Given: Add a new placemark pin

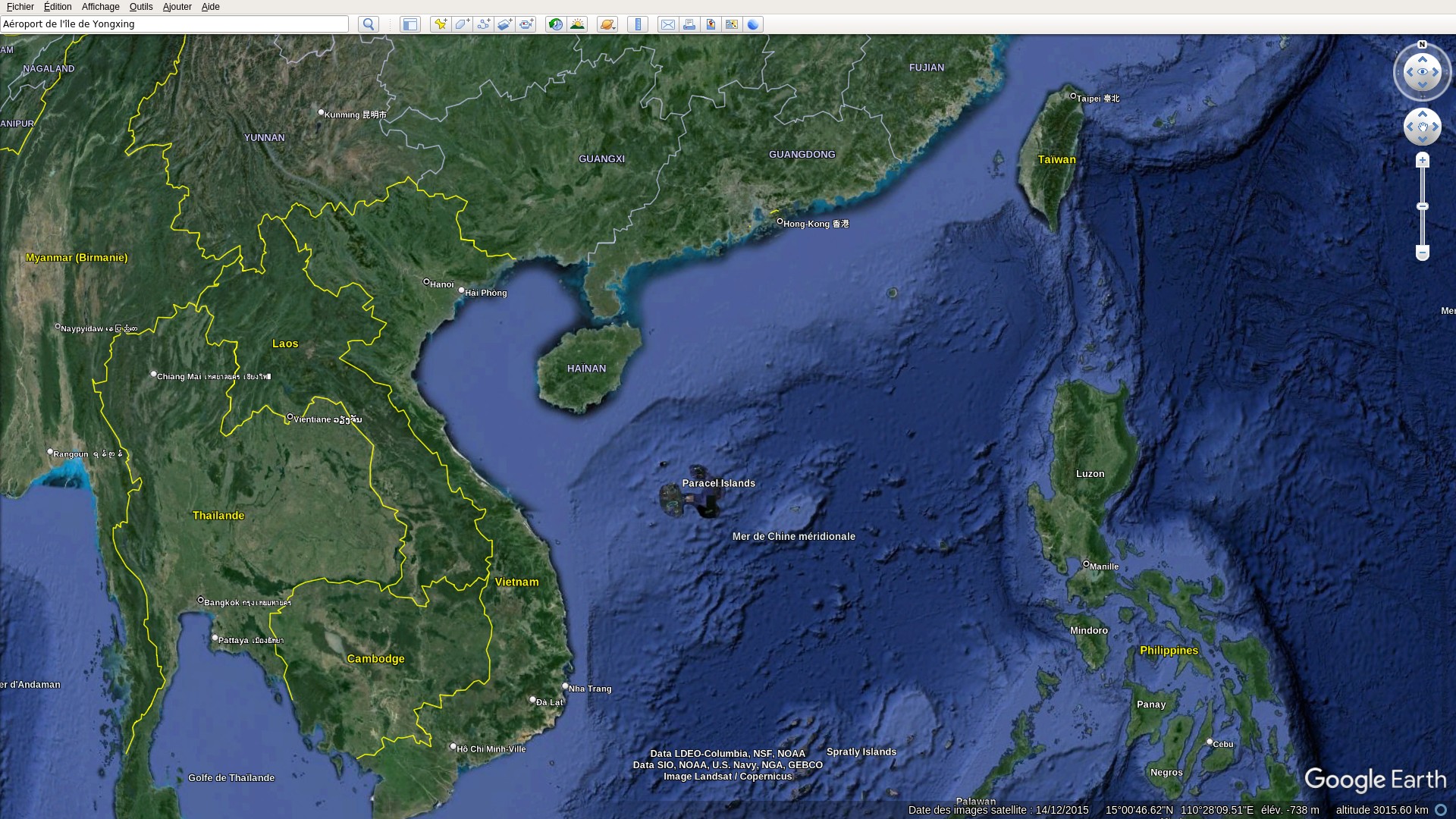Looking at the screenshot, I should tap(440, 24).
